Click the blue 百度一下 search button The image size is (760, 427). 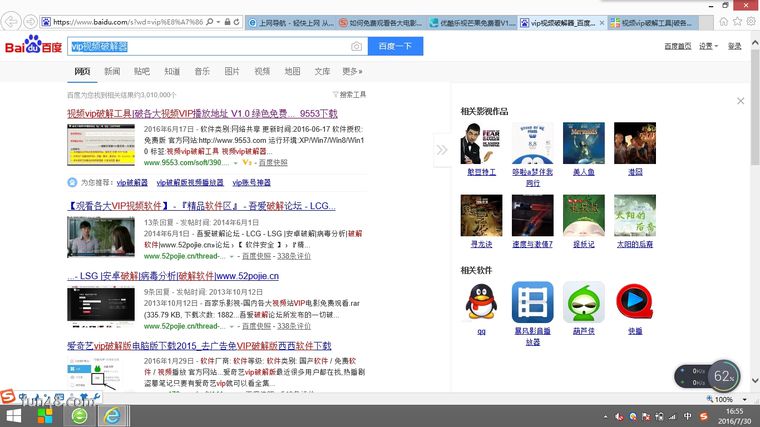click(x=395, y=46)
